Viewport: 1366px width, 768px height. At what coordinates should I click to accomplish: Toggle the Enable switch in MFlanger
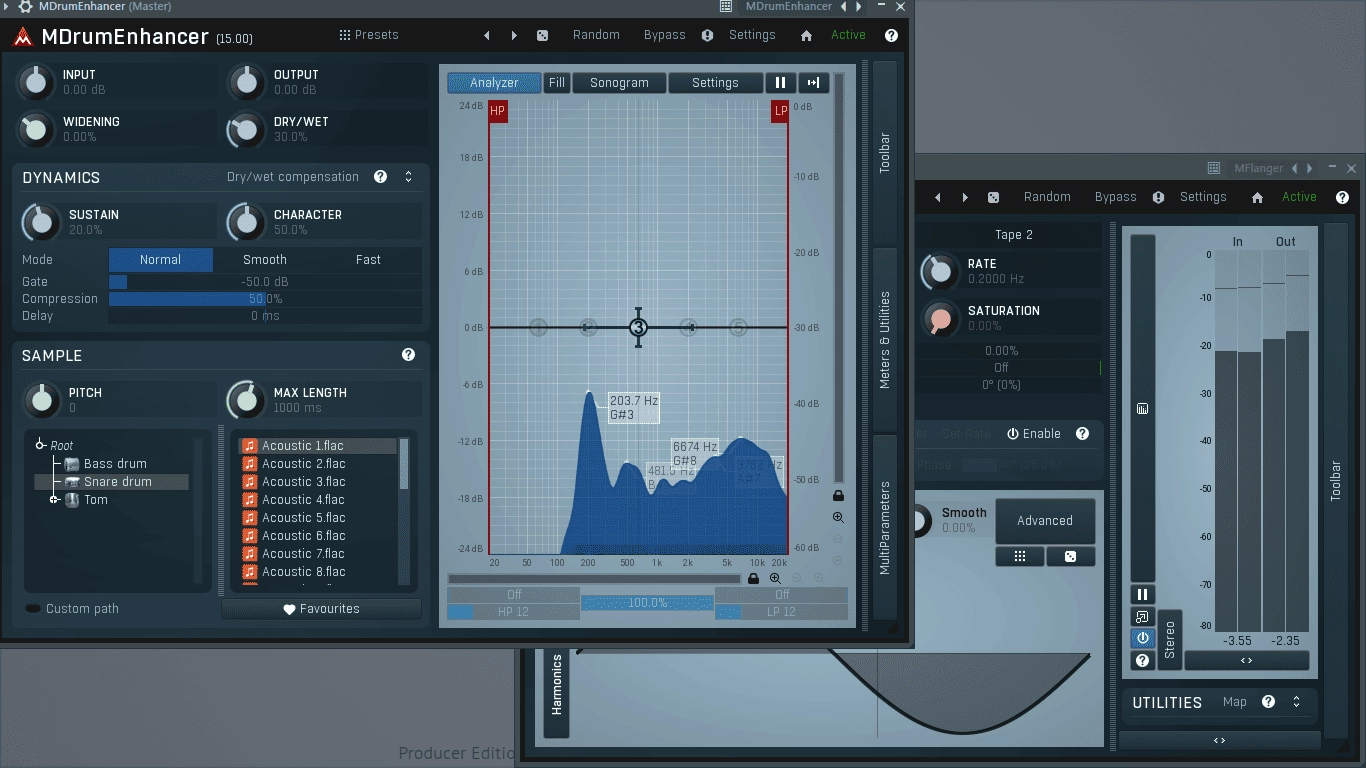tap(1033, 434)
